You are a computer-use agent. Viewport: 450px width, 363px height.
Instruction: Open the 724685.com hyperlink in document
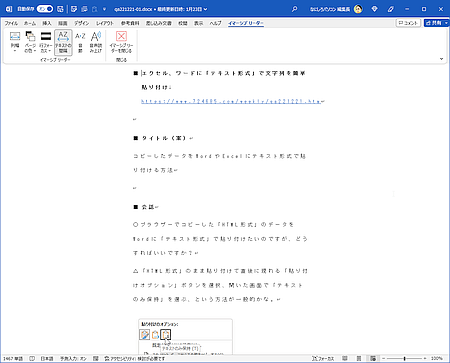pyautogui.click(x=231, y=101)
